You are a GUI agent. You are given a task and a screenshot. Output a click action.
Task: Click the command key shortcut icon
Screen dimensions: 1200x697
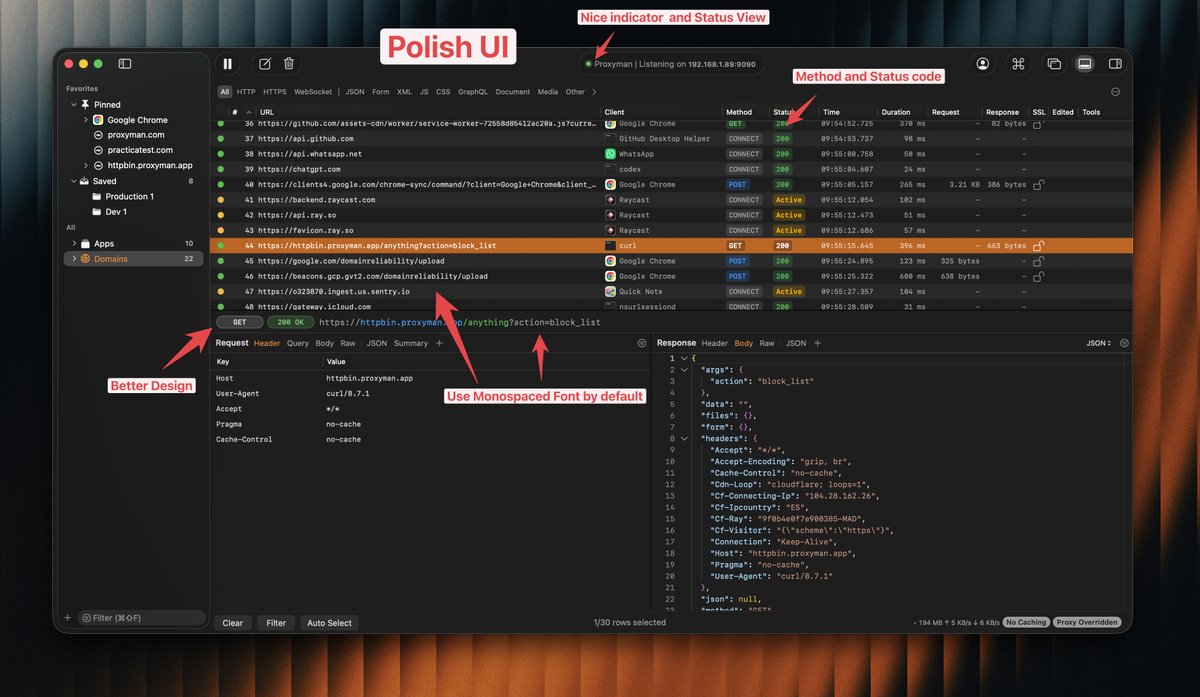pos(1018,64)
